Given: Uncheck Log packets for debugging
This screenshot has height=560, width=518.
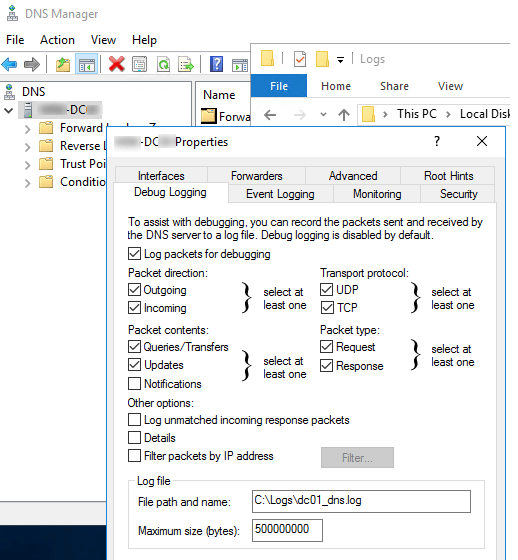Looking at the screenshot, I should point(134,254).
